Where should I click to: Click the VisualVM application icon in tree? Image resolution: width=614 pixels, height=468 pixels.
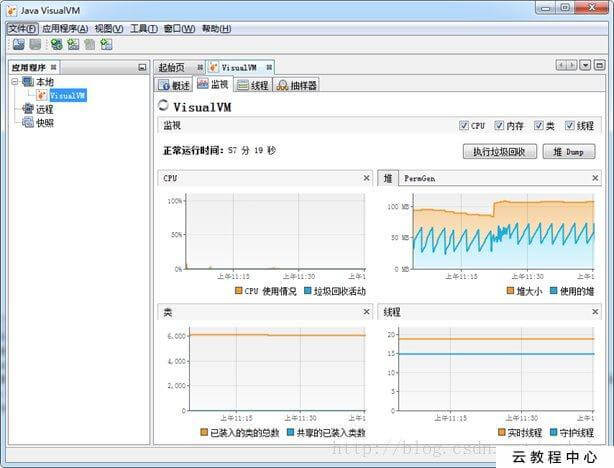[42, 95]
